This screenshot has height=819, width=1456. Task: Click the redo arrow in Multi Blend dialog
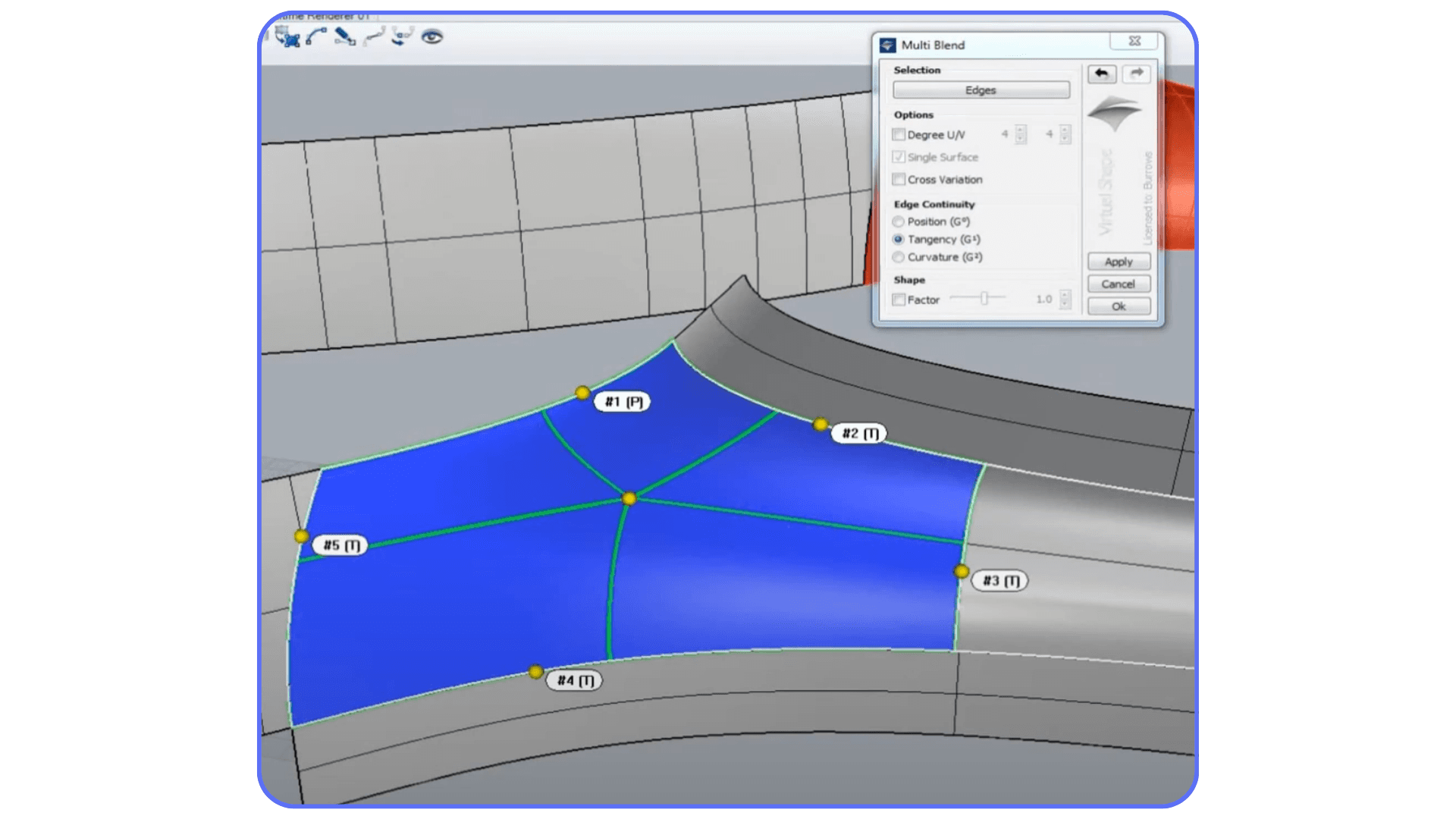pos(1136,74)
